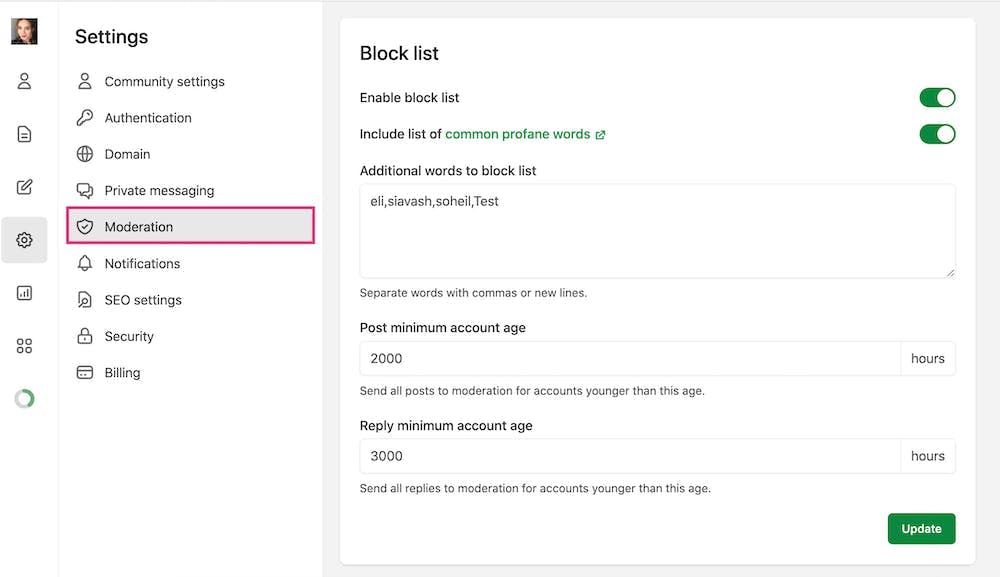Open the profile avatar in the sidebar
The image size is (1000, 577).
click(x=23, y=31)
